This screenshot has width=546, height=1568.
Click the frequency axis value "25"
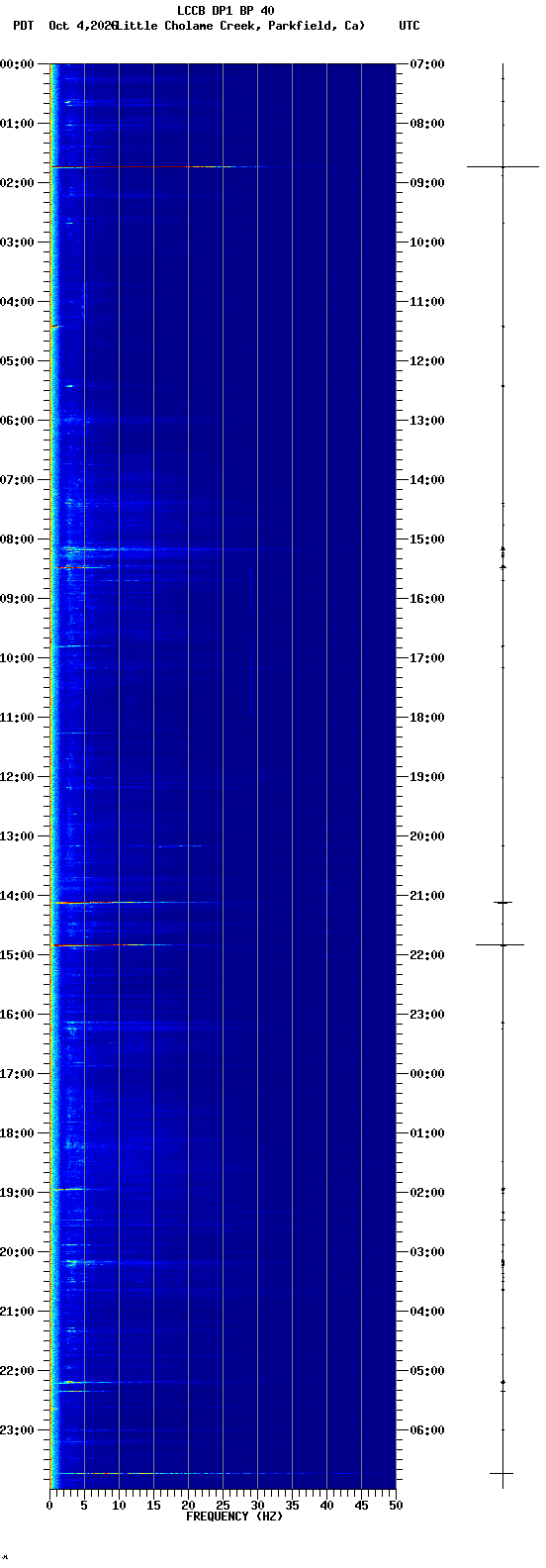223,1506
